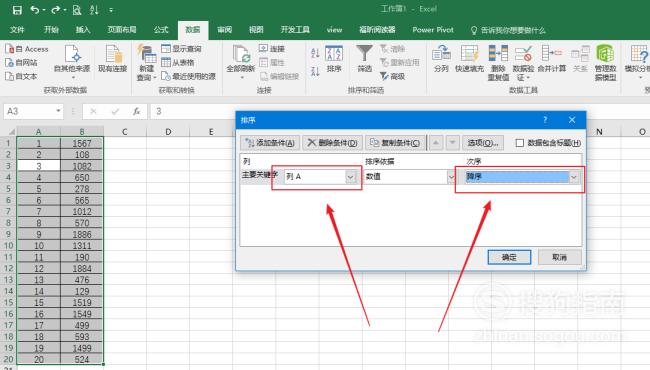This screenshot has width=650, height=370.
Task: Import data 自 Access
Action: pos(27,49)
